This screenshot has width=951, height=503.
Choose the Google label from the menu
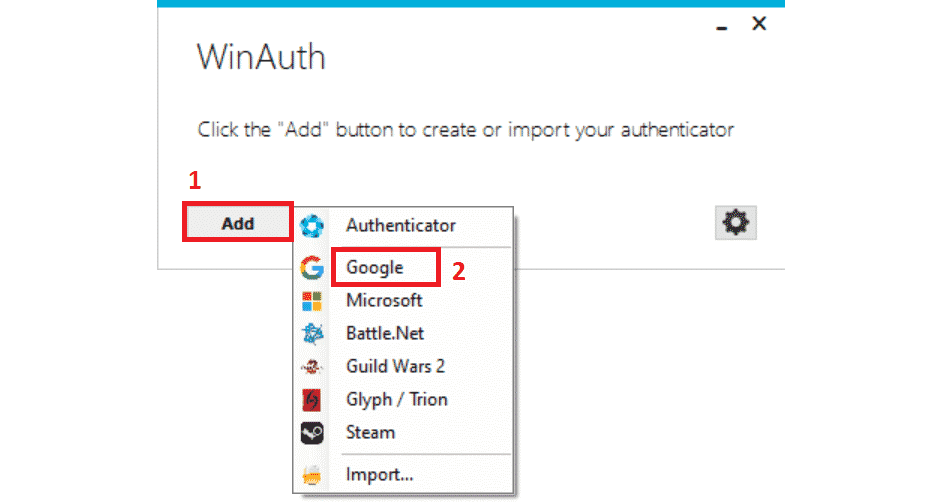375,267
